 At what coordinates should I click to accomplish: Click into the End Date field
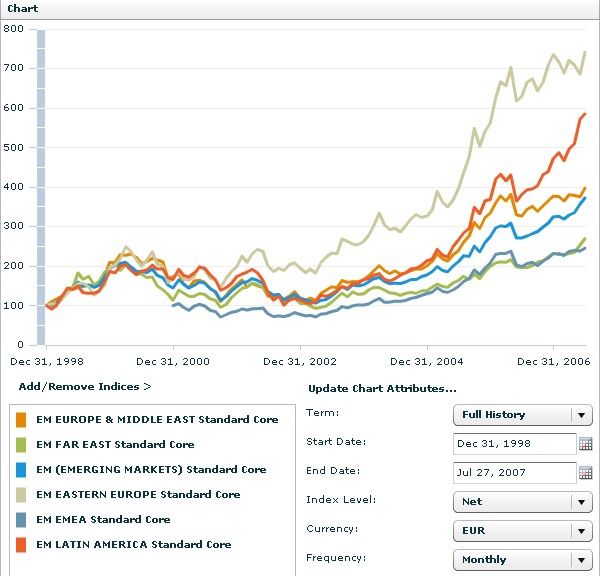pyautogui.click(x=513, y=472)
